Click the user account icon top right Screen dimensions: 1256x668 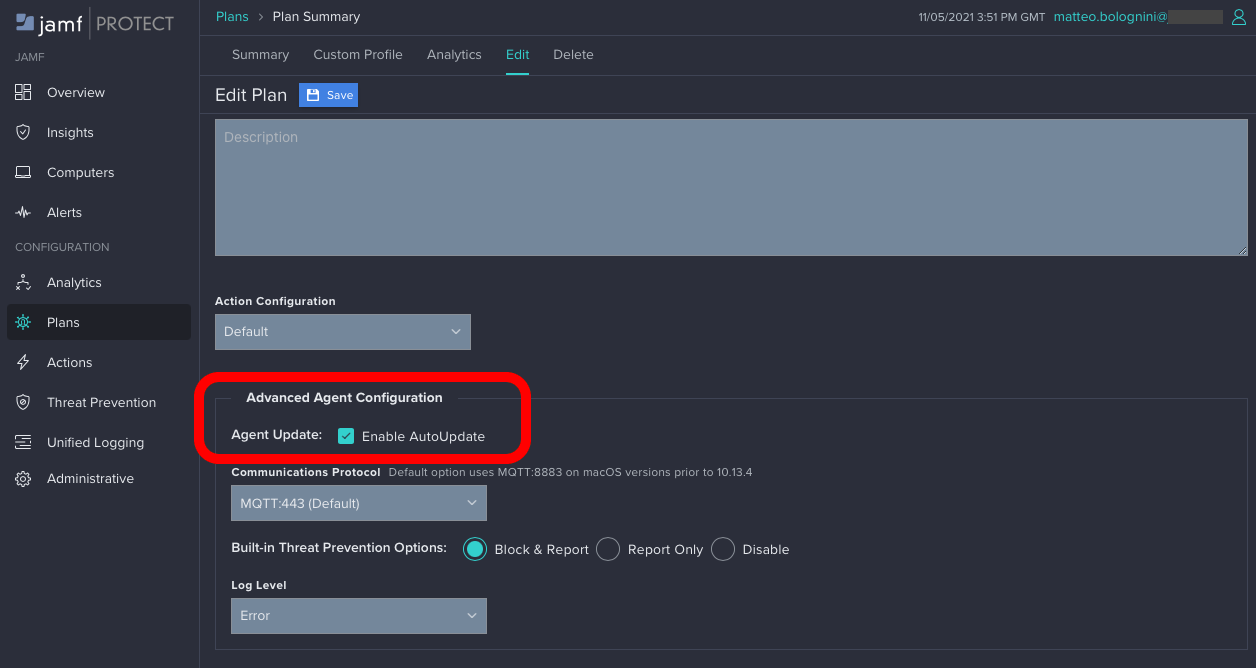pos(1240,17)
